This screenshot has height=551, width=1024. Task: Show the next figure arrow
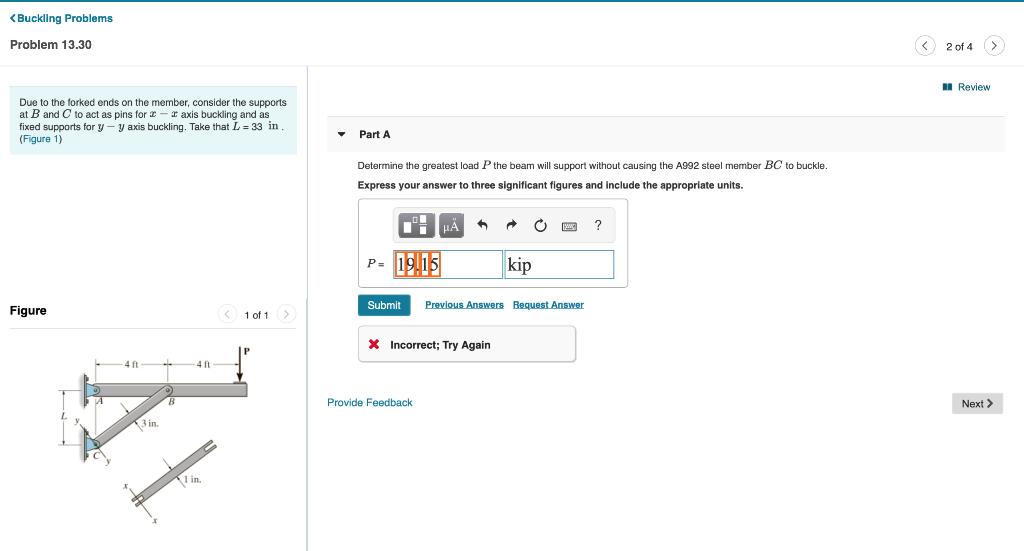[286, 314]
